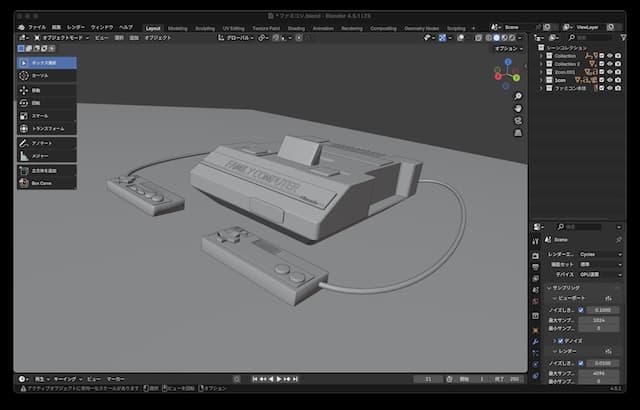Toggle the Denoise checkbox in viewport sampling
Viewport: 640px width, 410px height.
pos(560,341)
